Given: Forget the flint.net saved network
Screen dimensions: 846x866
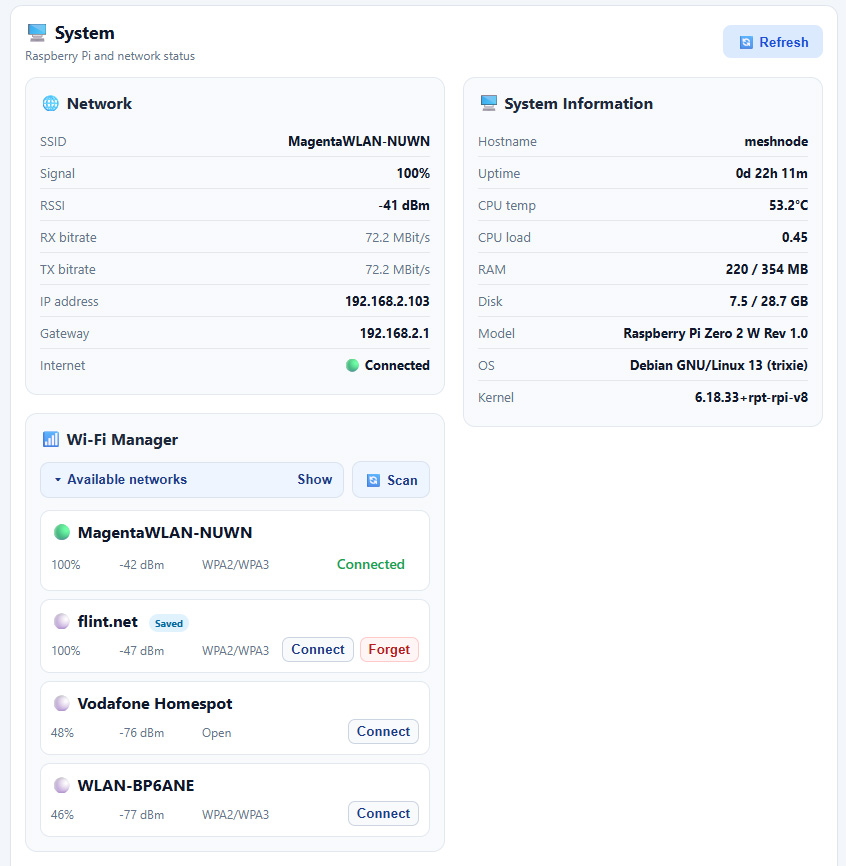Looking at the screenshot, I should pos(389,650).
